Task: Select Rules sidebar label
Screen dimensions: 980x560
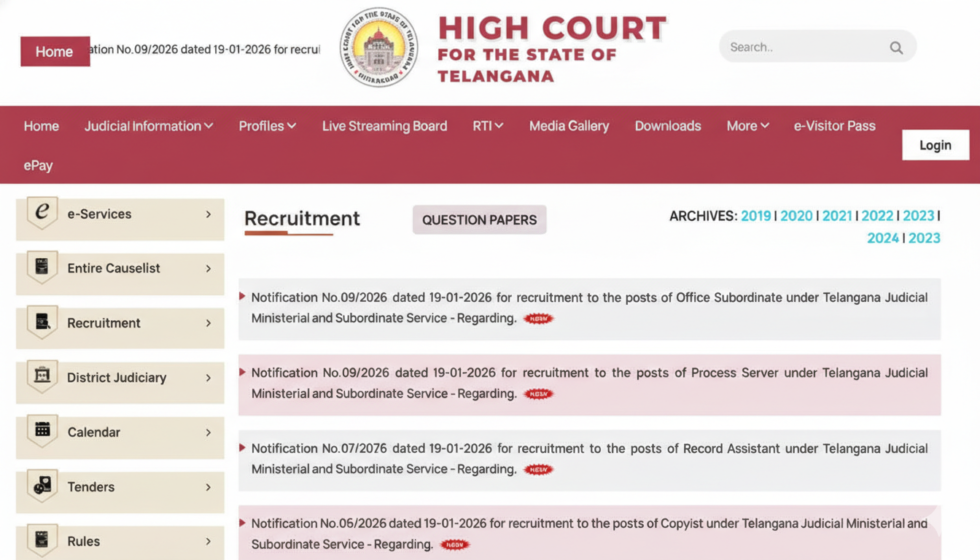Action: click(84, 542)
